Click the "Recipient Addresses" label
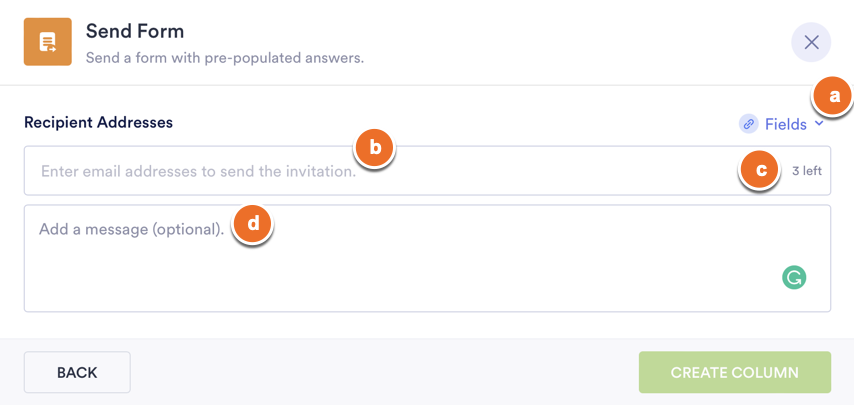Screen dimensions: 854x405 [98, 122]
